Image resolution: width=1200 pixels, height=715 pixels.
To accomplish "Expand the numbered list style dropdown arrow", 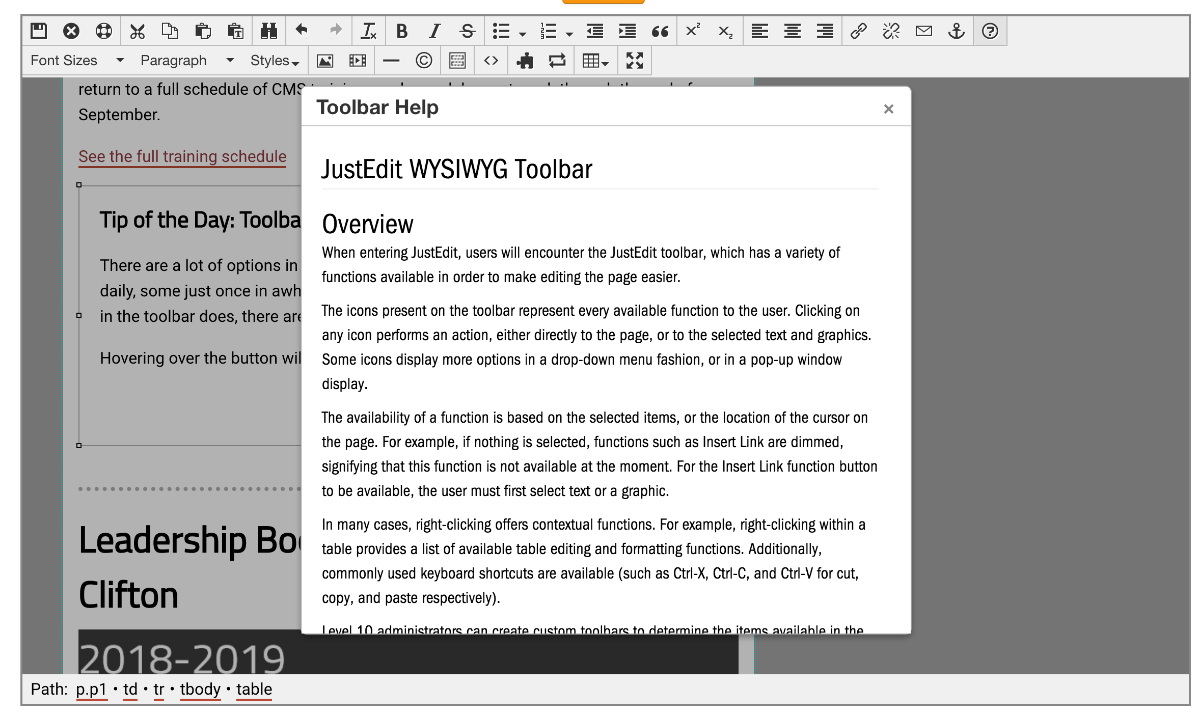I will click(568, 33).
